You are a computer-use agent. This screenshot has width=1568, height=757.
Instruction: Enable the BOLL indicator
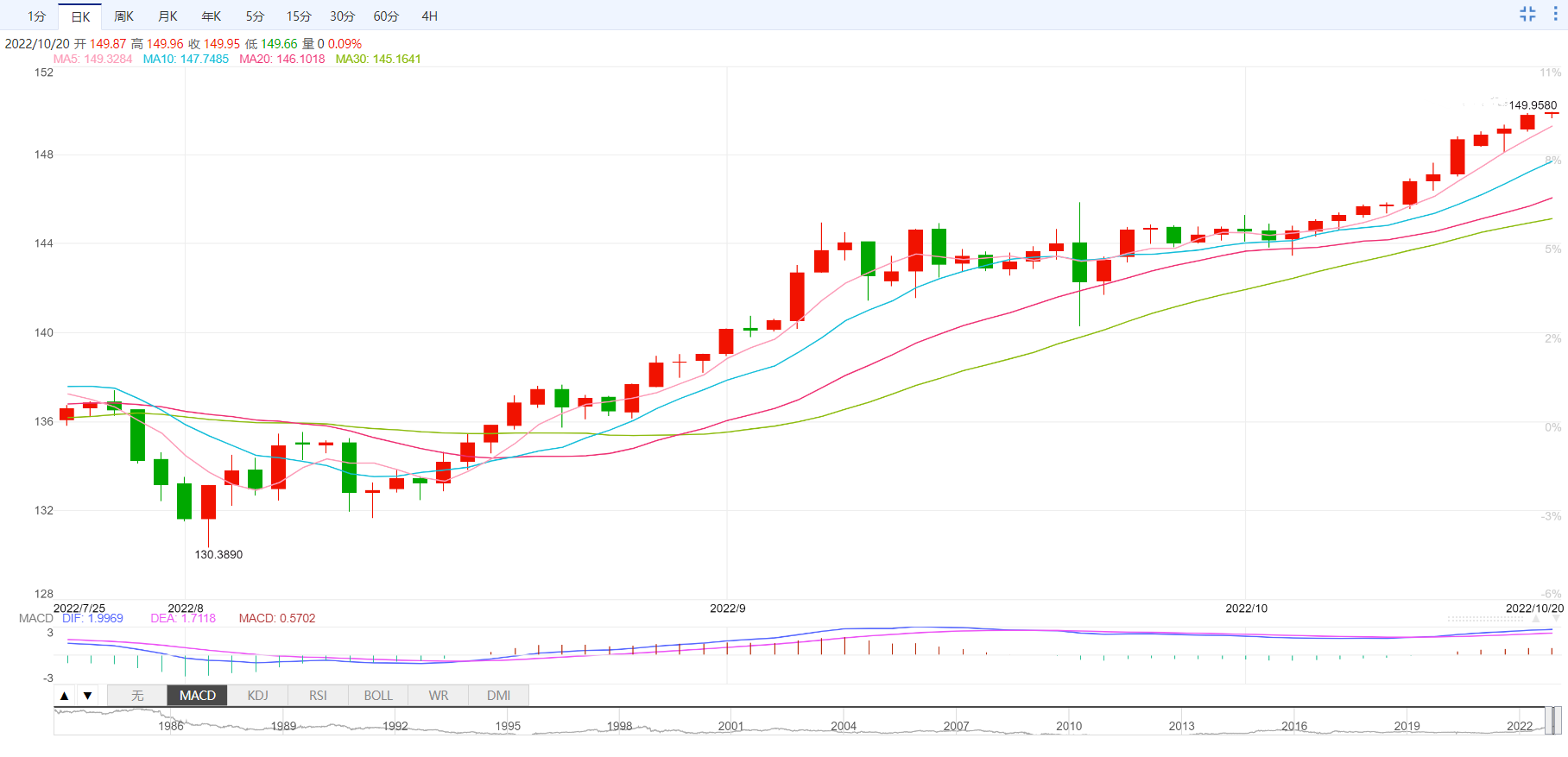(378, 696)
